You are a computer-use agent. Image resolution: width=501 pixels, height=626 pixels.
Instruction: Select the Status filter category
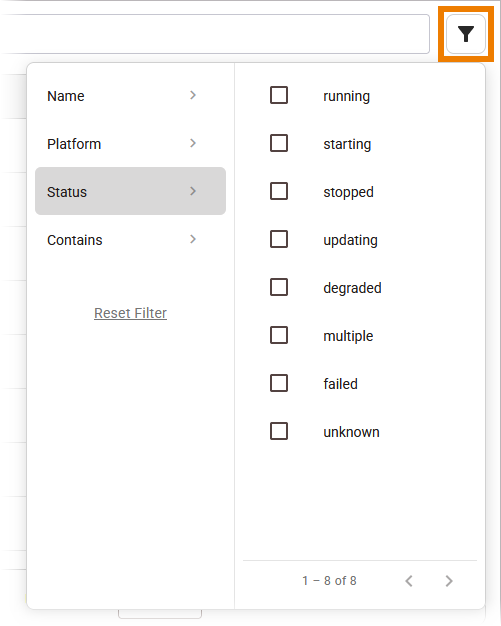click(x=131, y=191)
